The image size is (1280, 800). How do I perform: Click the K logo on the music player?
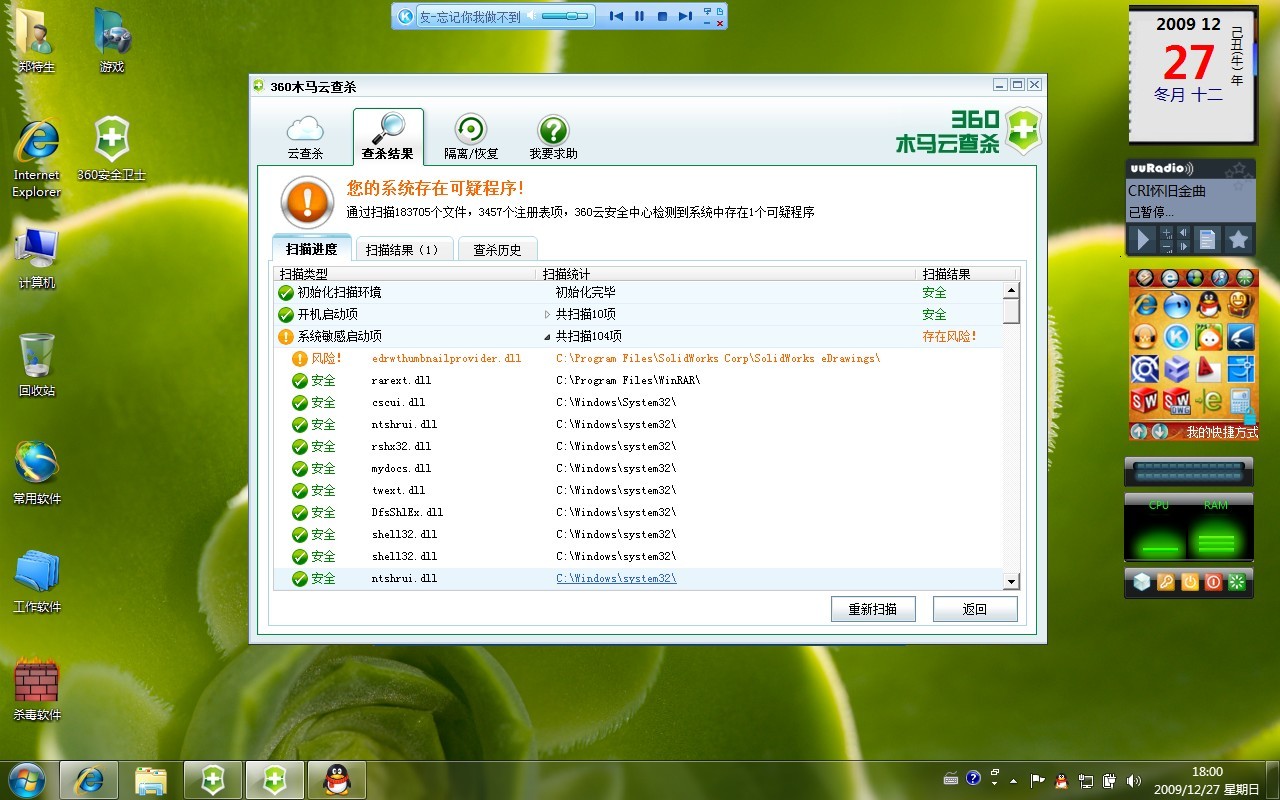[405, 16]
